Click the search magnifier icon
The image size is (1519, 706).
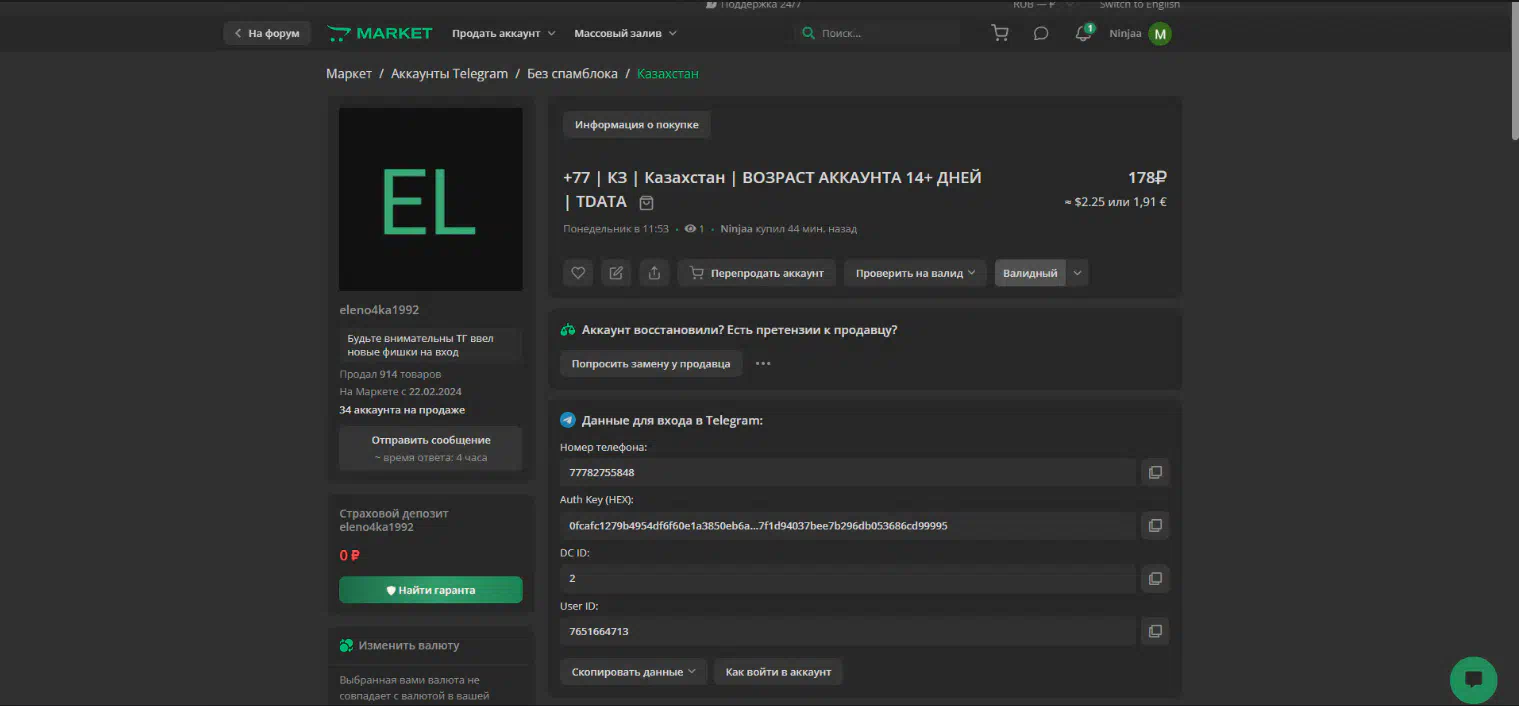pyautogui.click(x=808, y=33)
